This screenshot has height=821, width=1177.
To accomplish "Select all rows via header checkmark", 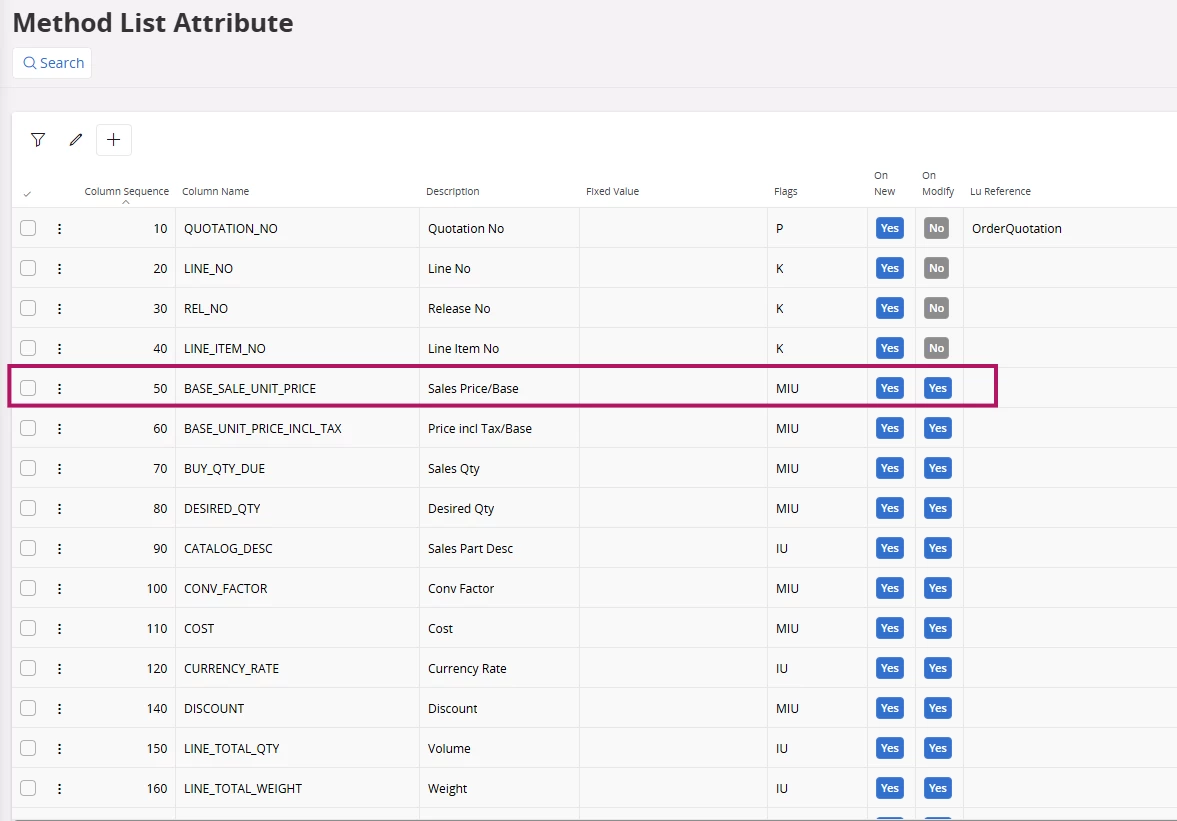I will pyautogui.click(x=27, y=194).
